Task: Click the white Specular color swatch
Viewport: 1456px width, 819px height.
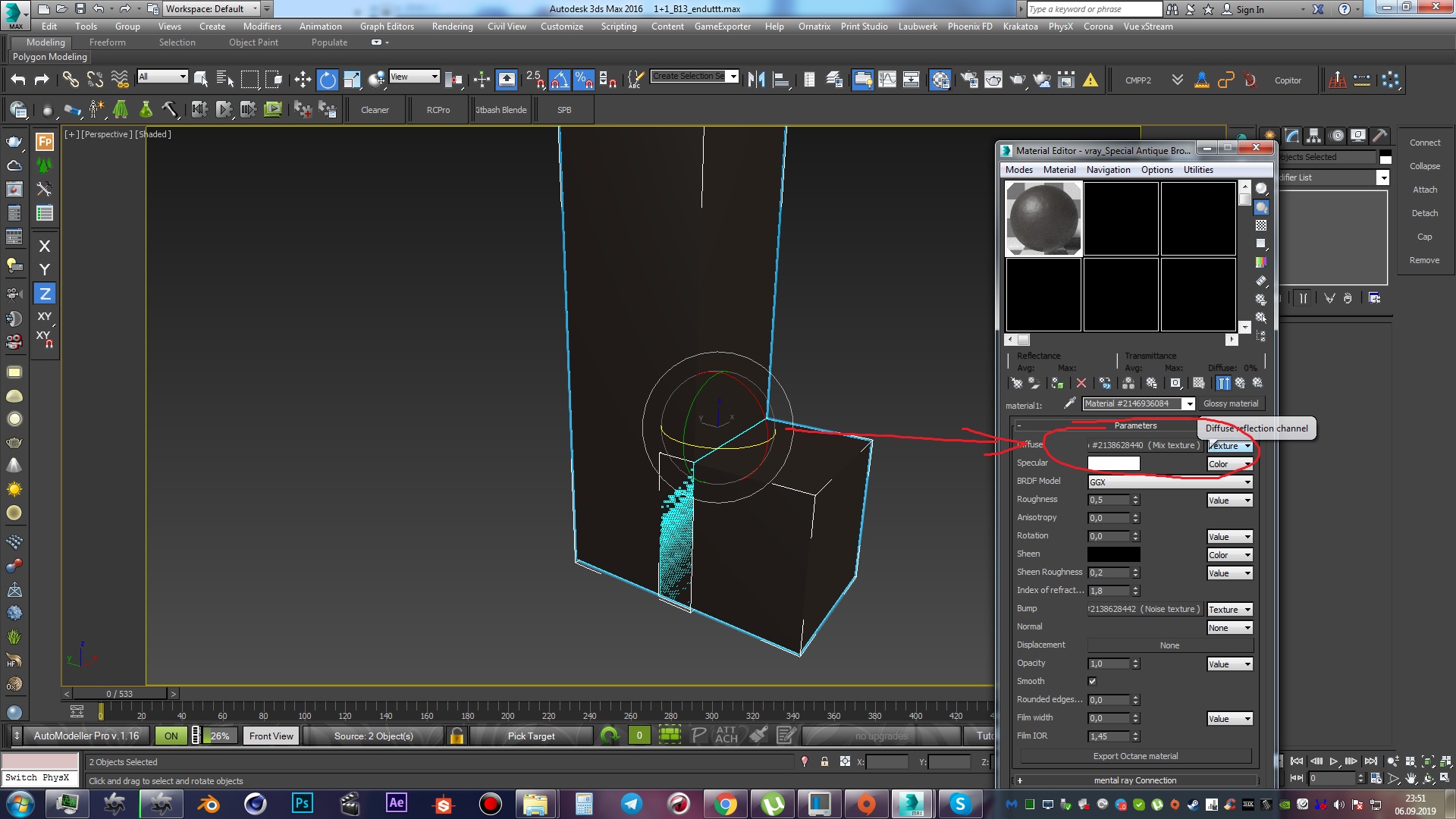Action: point(1113,463)
